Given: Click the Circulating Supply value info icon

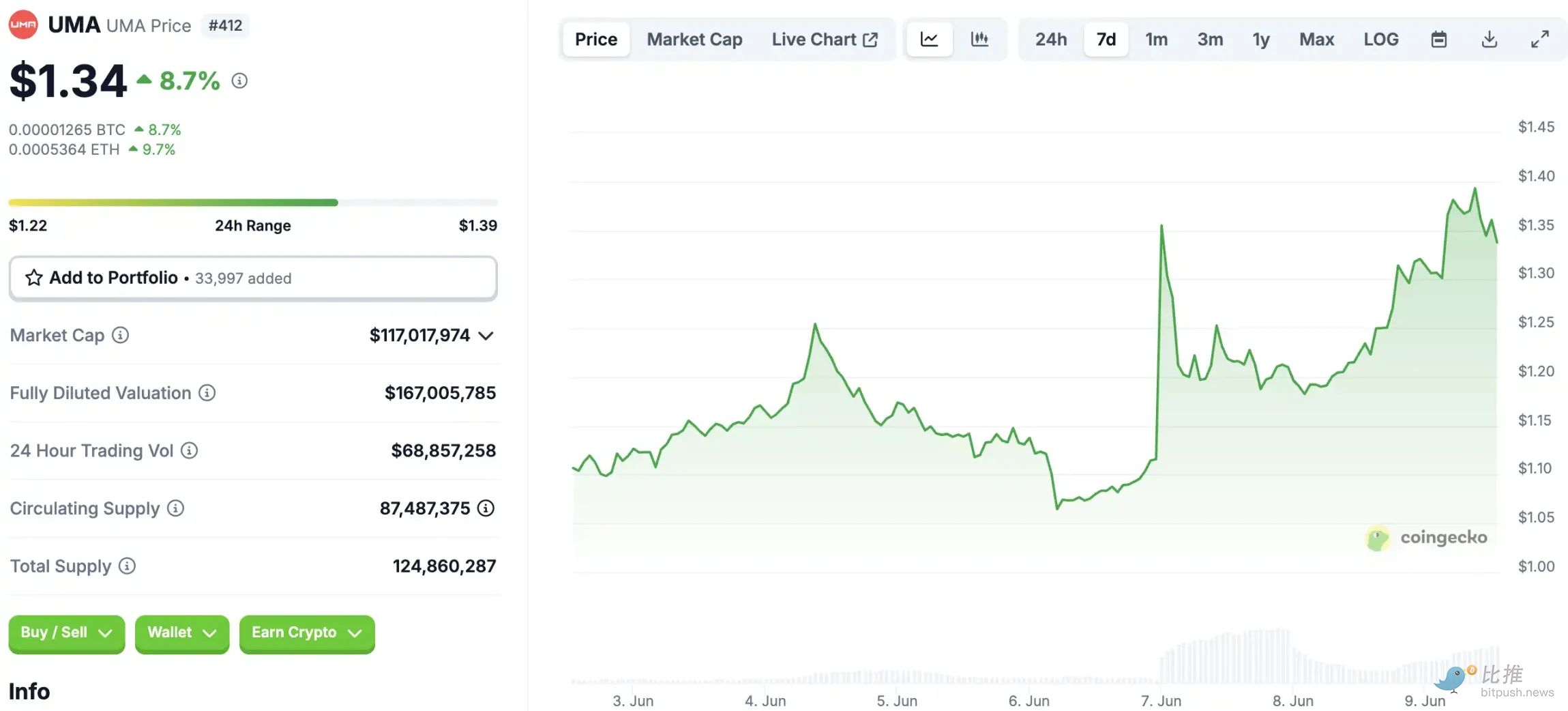Looking at the screenshot, I should click(x=486, y=508).
